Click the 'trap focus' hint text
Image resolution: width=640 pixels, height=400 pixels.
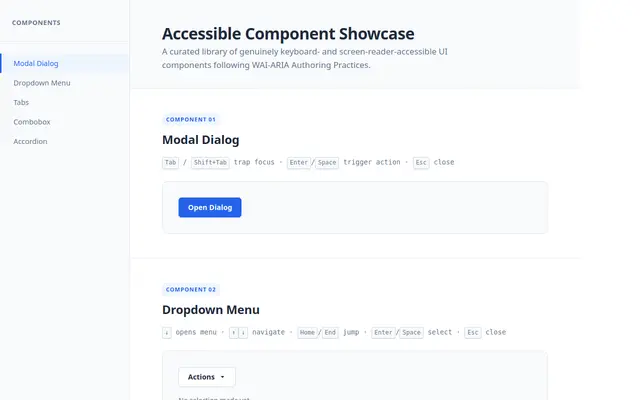pos(254,162)
